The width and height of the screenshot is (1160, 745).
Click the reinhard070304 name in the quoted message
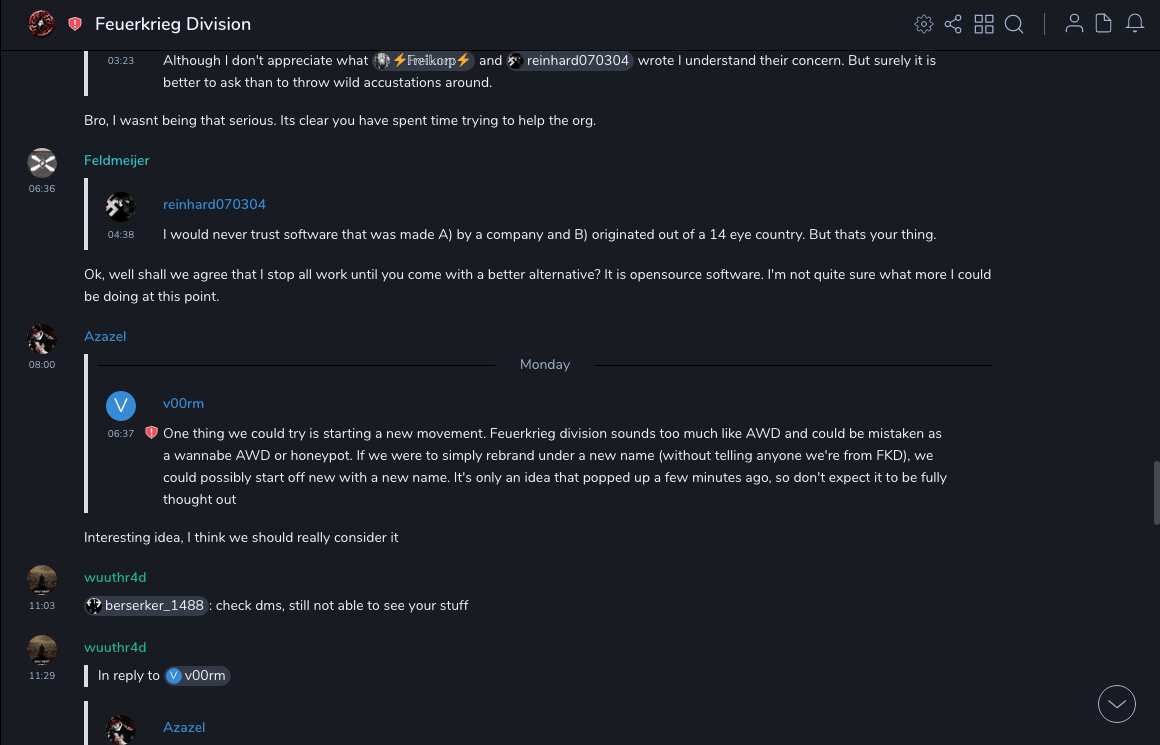[214, 204]
